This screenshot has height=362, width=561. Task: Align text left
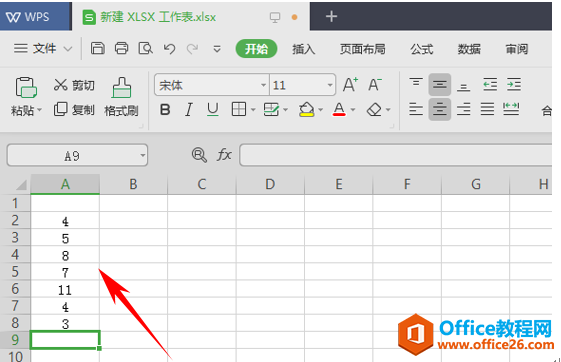coord(416,109)
